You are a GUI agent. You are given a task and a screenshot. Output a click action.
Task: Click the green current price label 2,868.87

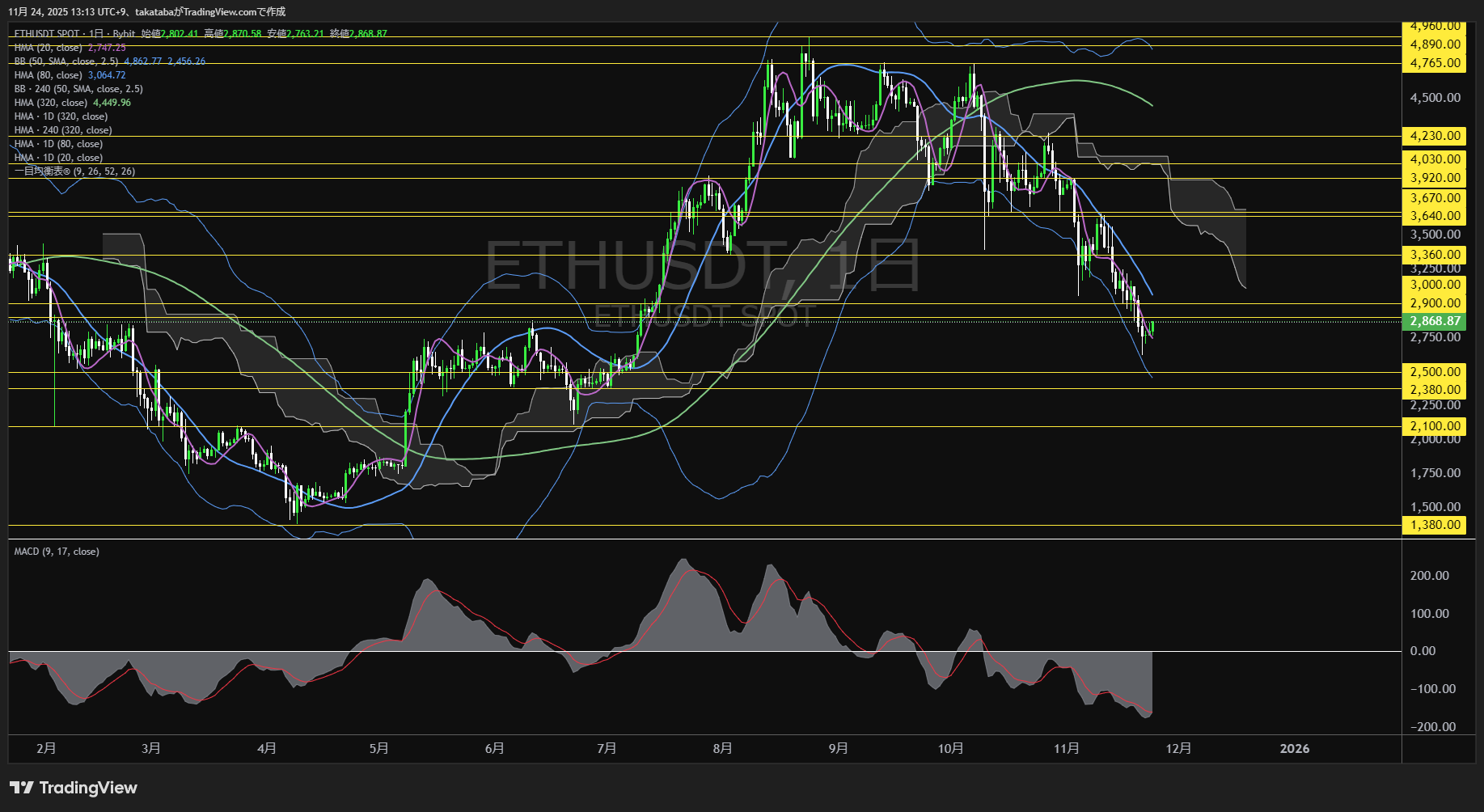(x=1434, y=321)
